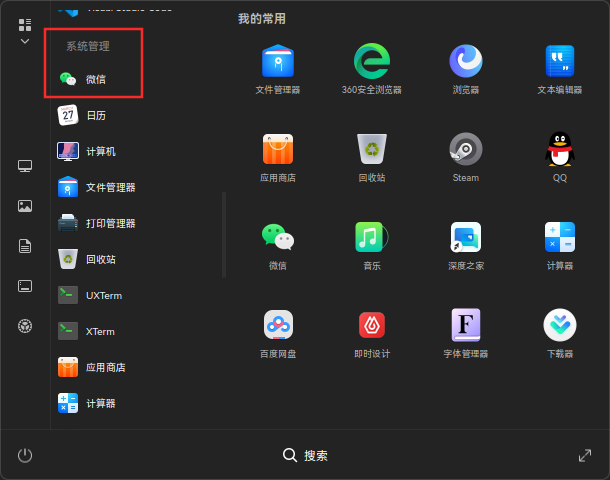Viewport: 610px width, 480px height.
Task: Launch 文本编辑器 from the grid
Action: 559,68
